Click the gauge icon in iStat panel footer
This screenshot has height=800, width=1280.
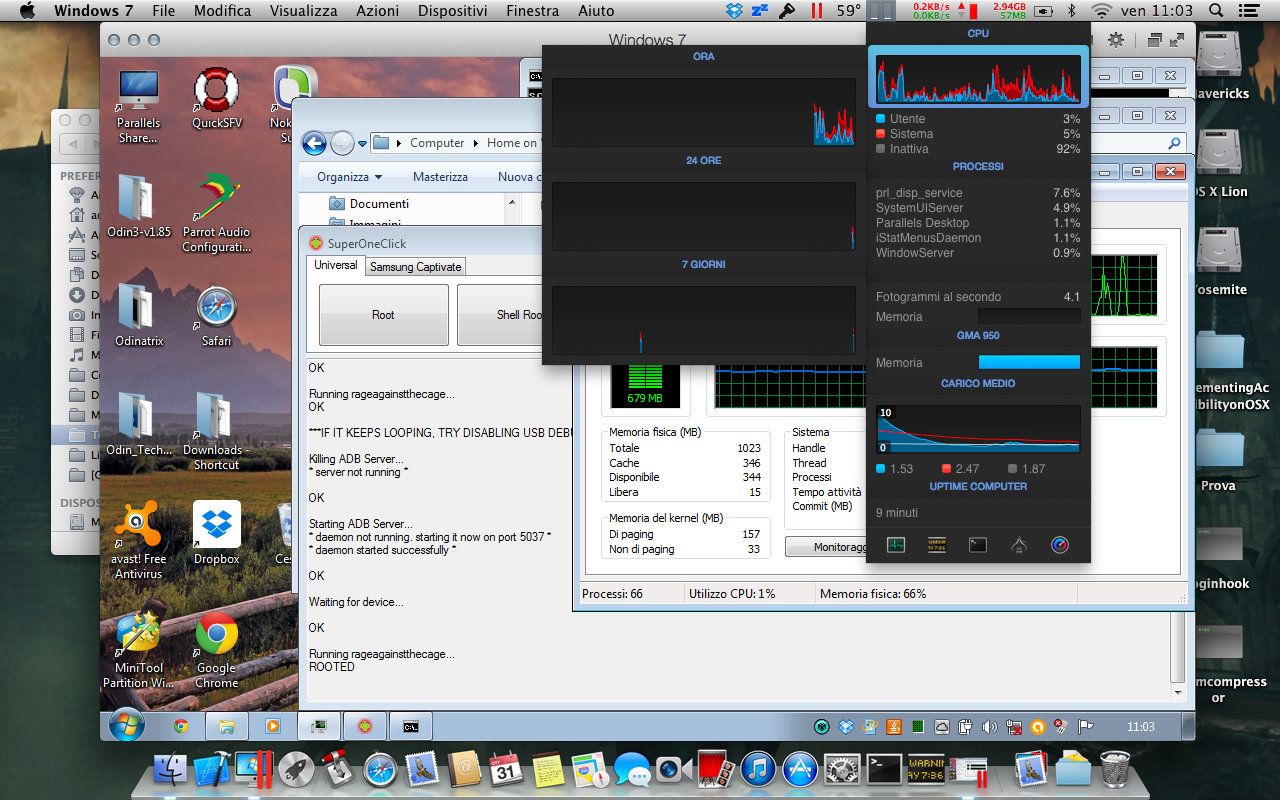[1060, 545]
